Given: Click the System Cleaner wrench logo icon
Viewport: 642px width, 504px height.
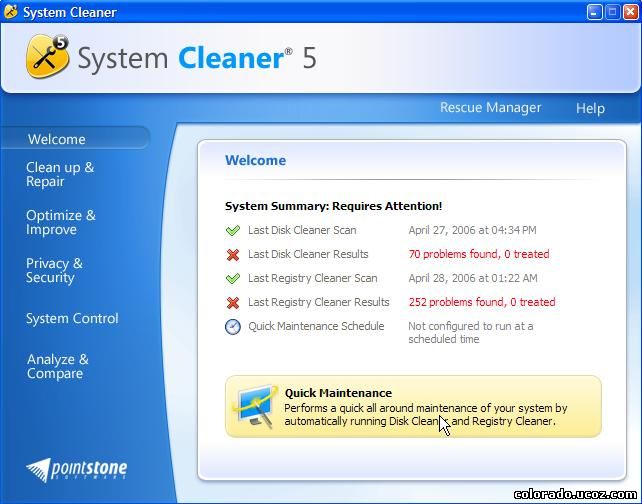Looking at the screenshot, I should (47, 56).
